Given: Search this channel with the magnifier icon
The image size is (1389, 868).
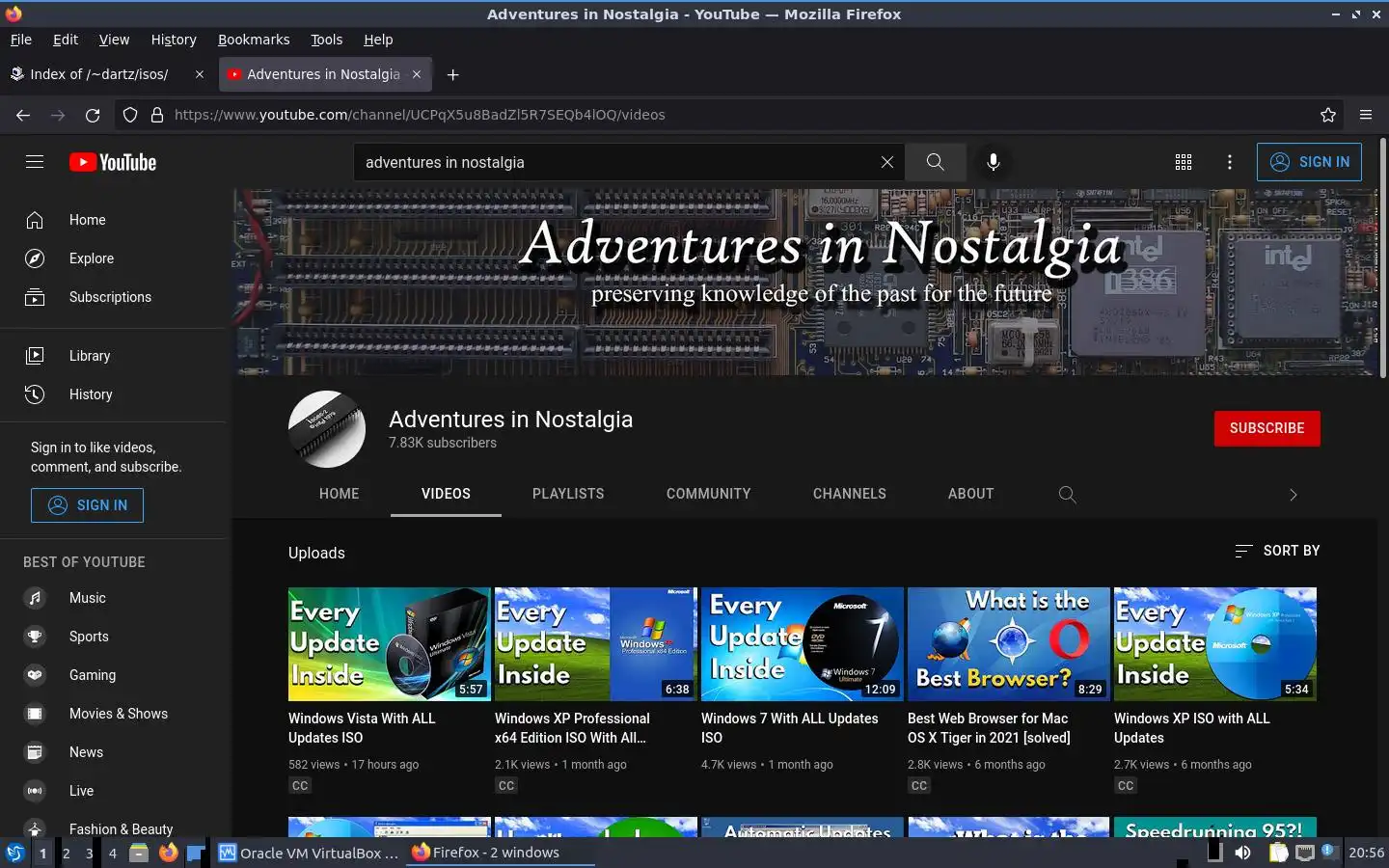Looking at the screenshot, I should point(1067,494).
